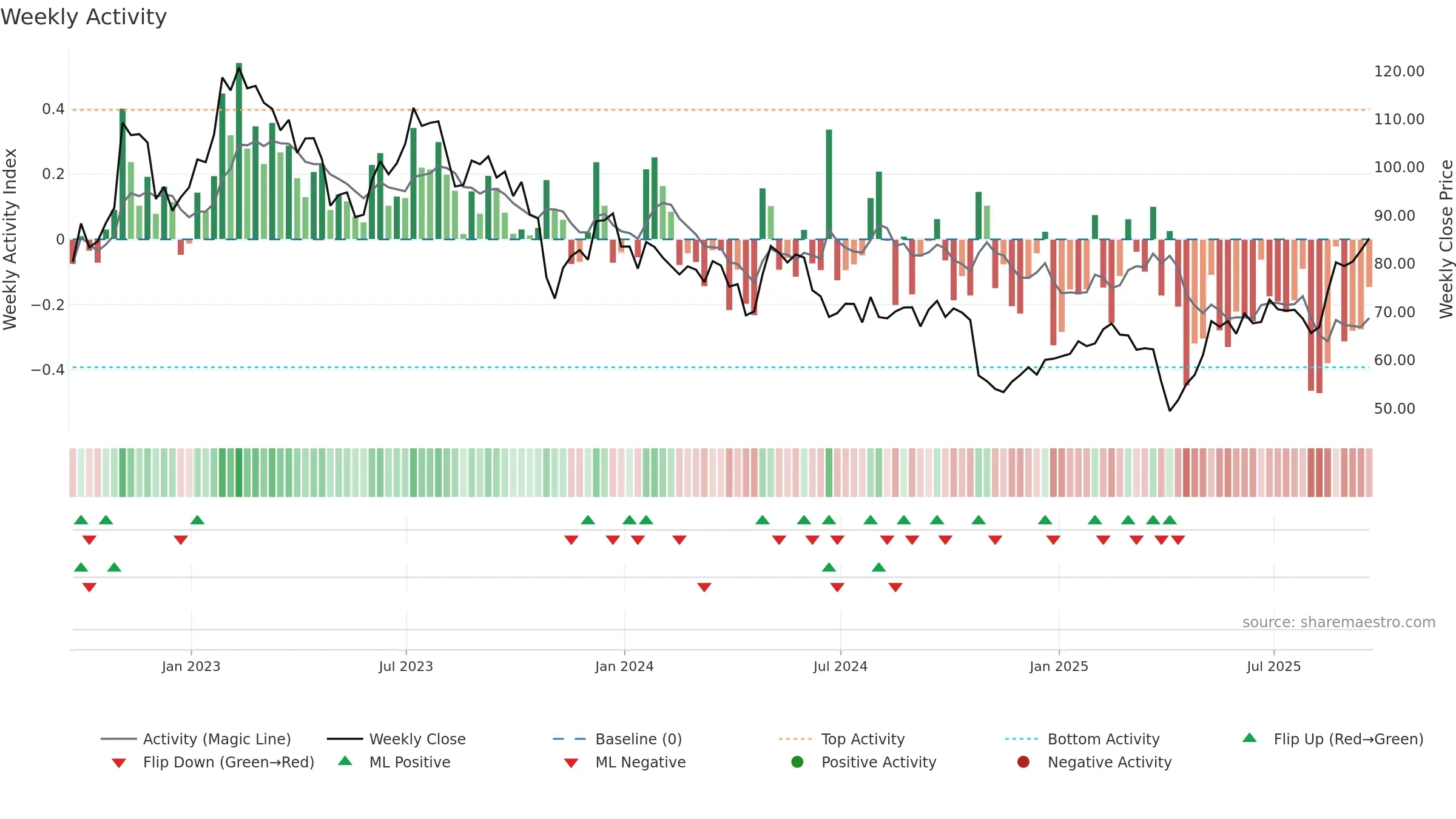Click the Jan 2024 x-axis label
Viewport: 1456px width, 819px height.
(624, 666)
